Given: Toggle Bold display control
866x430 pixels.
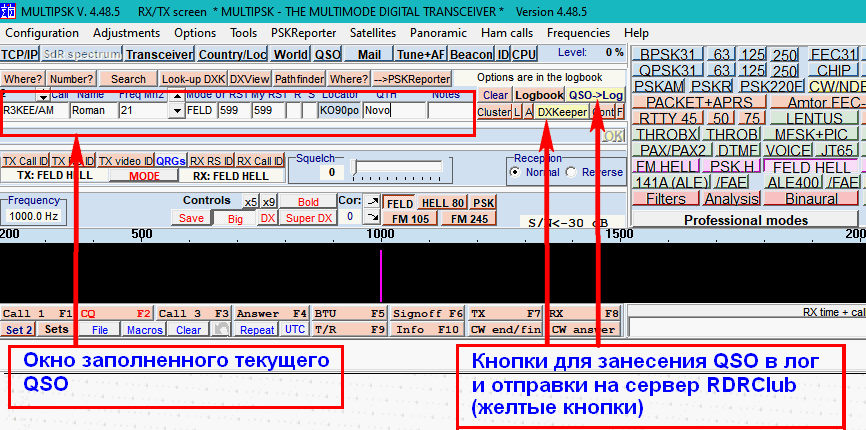Looking at the screenshot, I should click(x=308, y=202).
